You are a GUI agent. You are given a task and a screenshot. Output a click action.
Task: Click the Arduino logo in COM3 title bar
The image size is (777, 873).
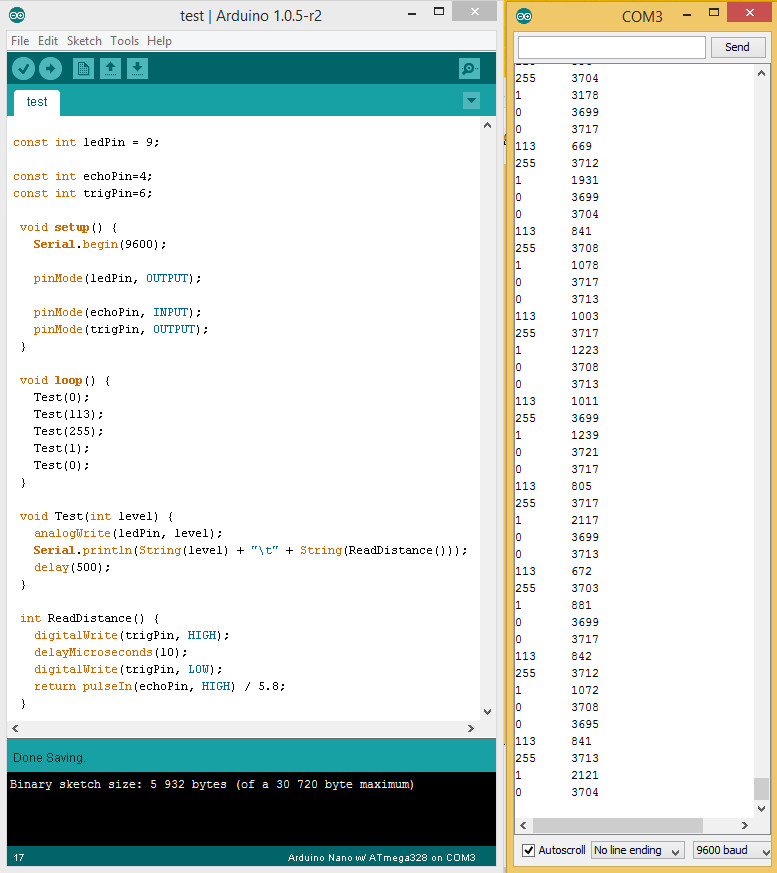[525, 16]
